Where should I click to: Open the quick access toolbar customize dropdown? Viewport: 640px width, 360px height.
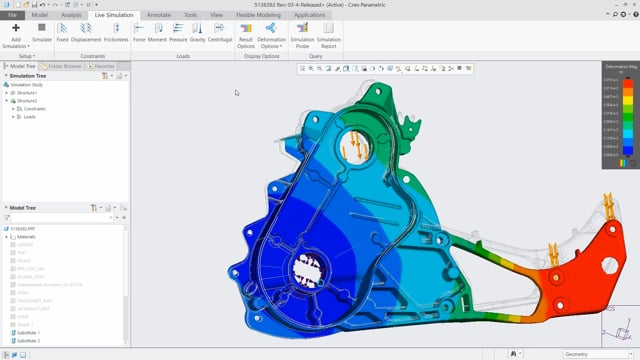tap(96, 5)
